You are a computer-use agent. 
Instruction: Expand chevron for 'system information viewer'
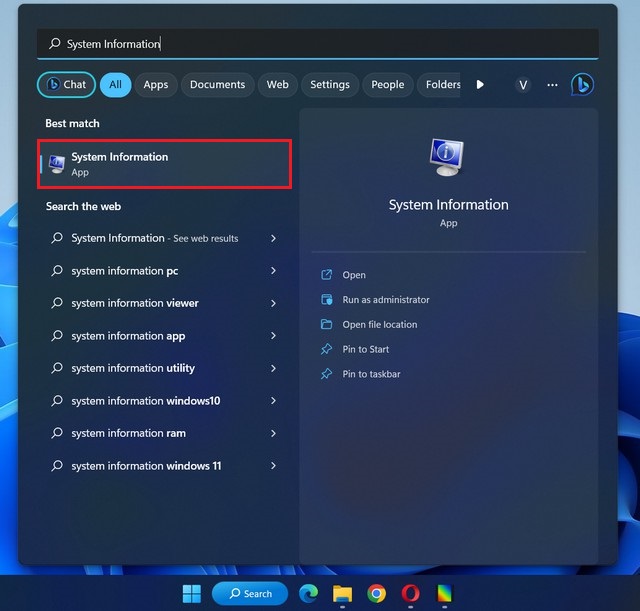point(273,303)
